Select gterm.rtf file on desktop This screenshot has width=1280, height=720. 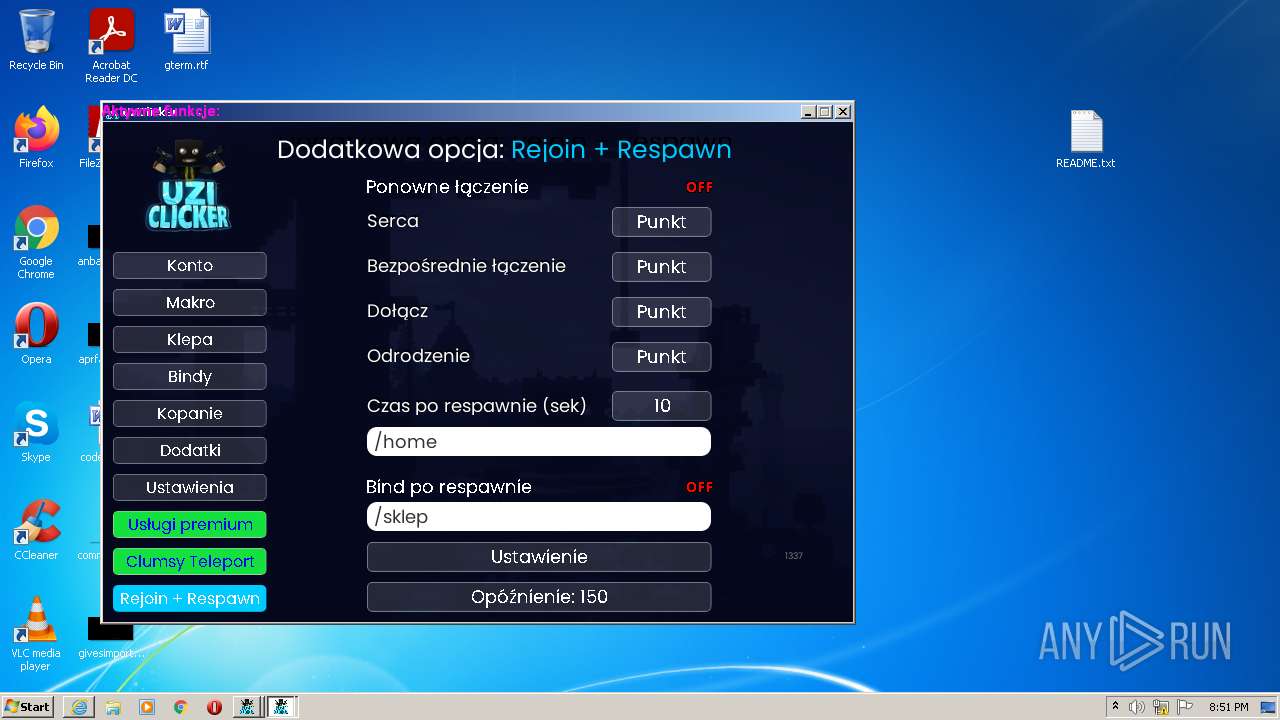pyautogui.click(x=187, y=40)
